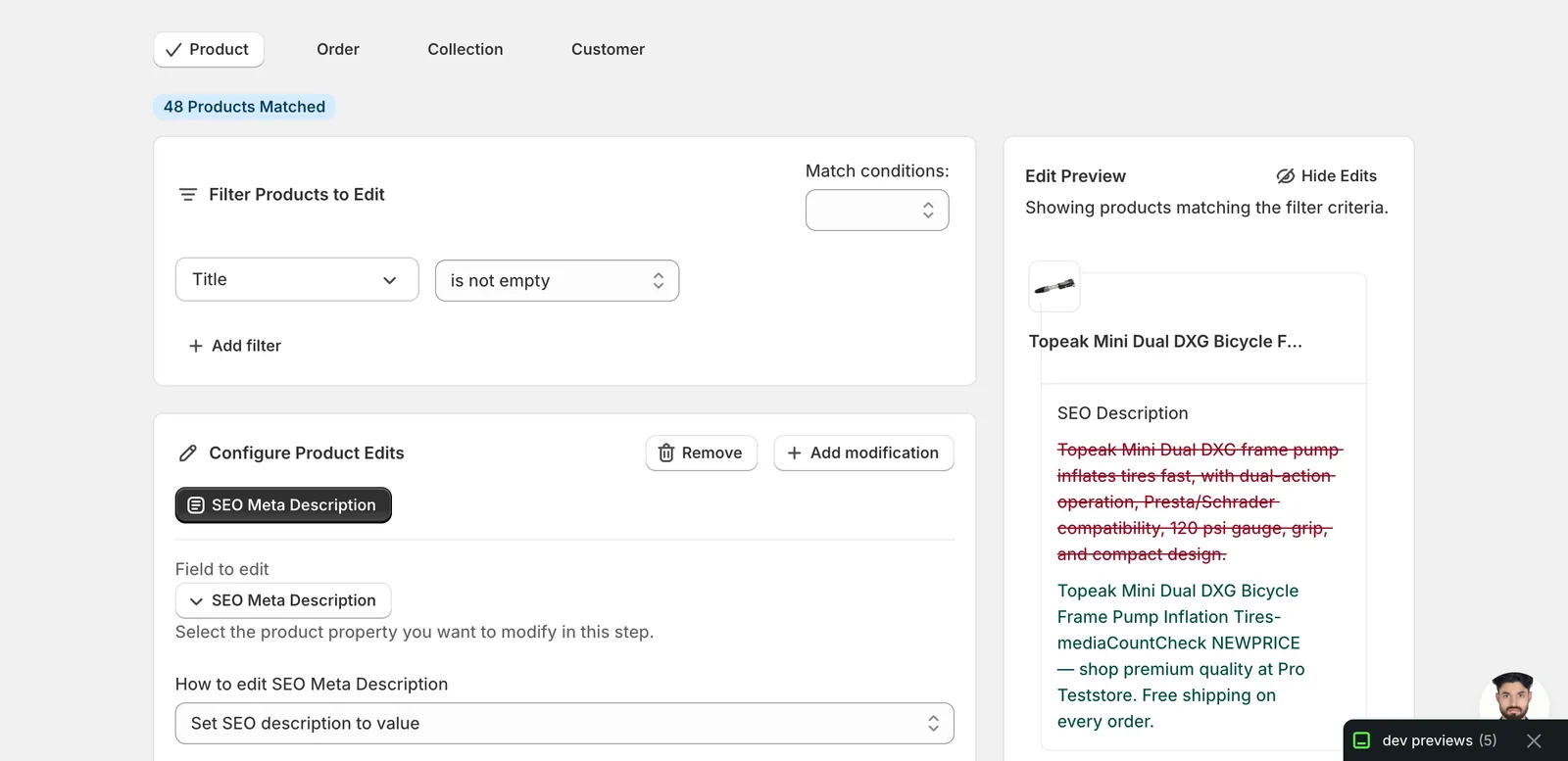Click Add modification button

[863, 453]
